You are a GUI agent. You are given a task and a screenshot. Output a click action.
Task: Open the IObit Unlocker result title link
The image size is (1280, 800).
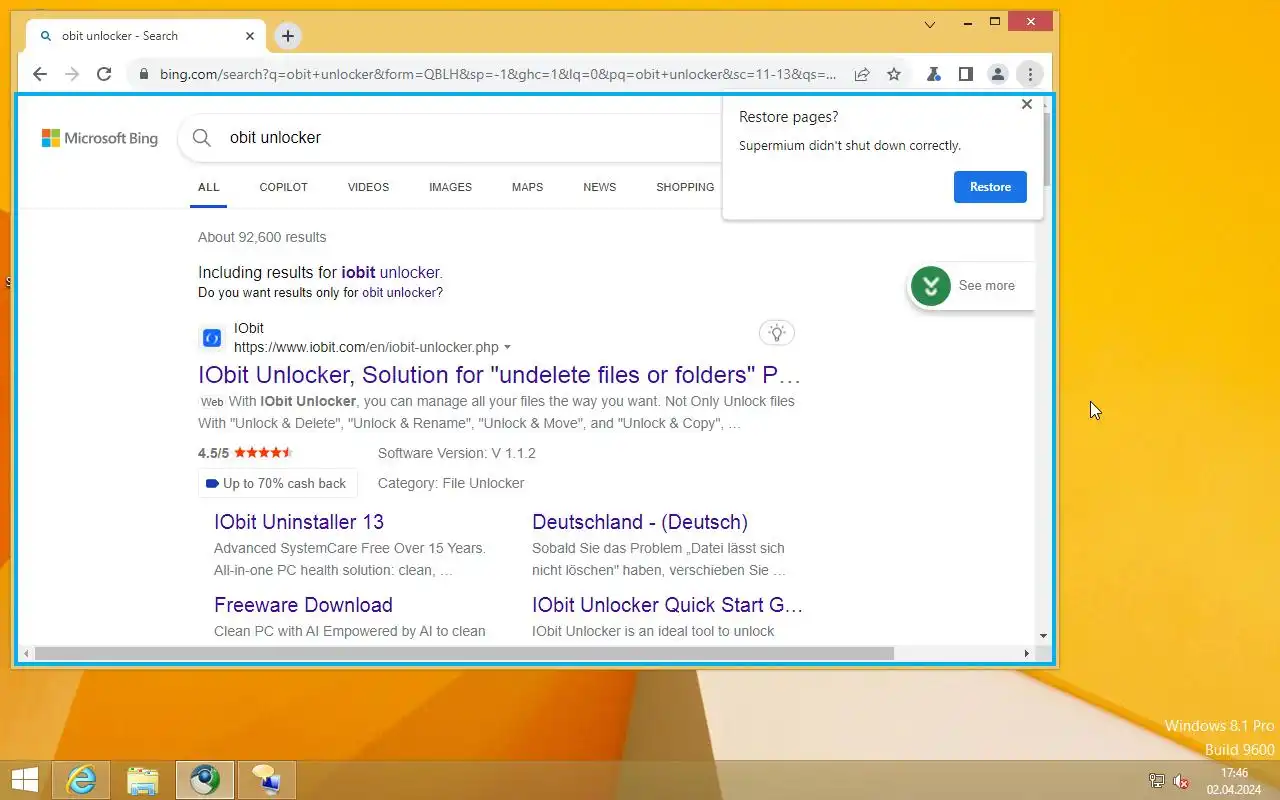tap(500, 375)
